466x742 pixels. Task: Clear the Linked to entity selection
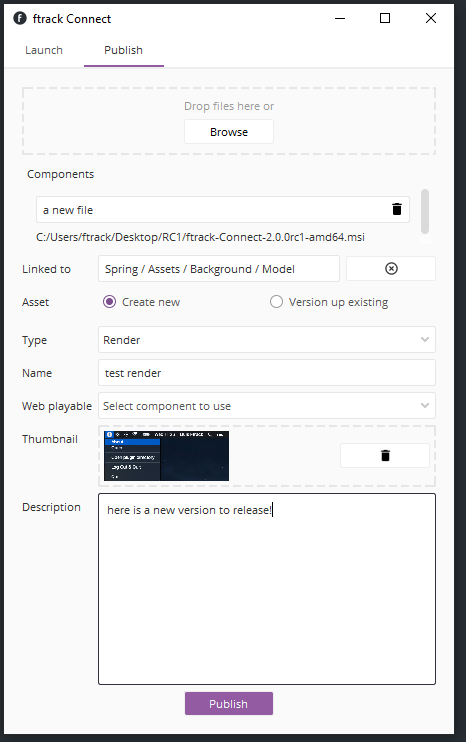coord(391,269)
